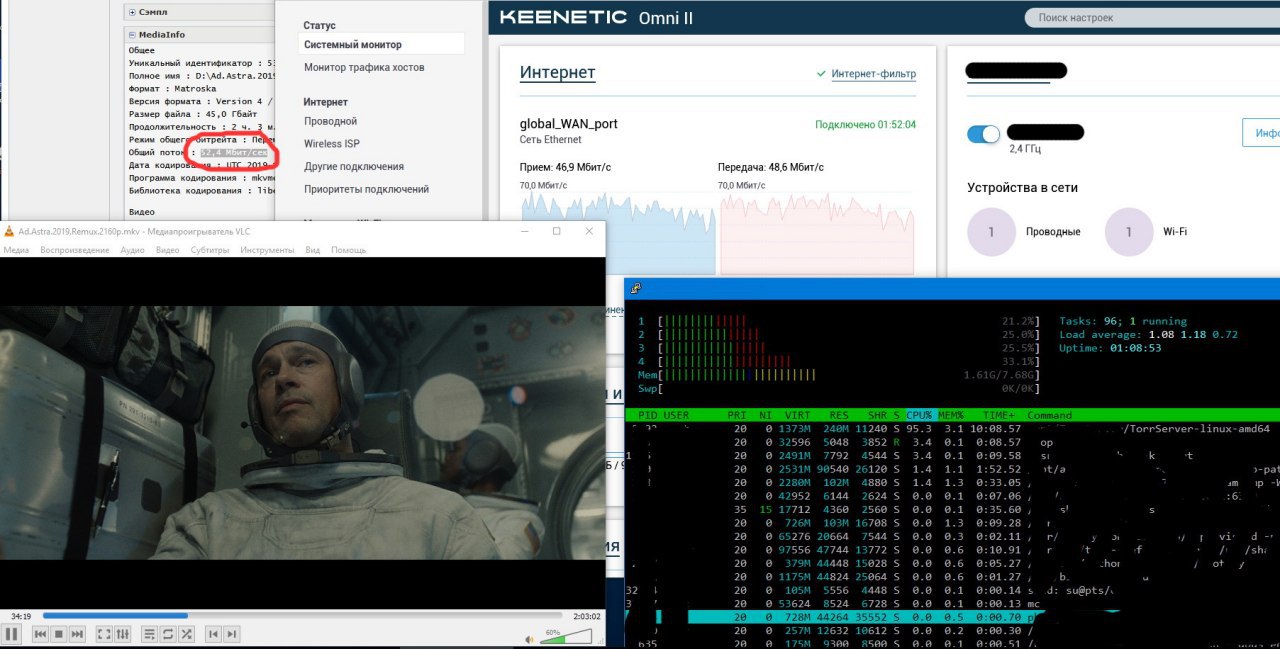1280x649 pixels.
Task: Open Другие подключения page
Action: pos(354,167)
